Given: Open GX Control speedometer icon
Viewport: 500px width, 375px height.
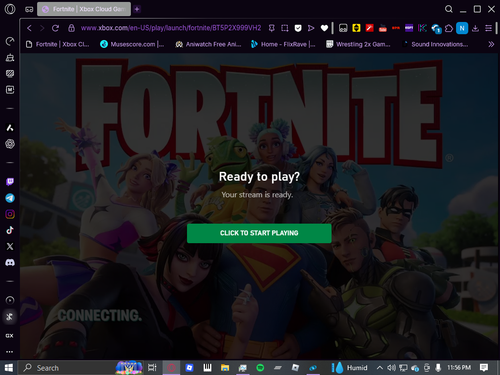Looking at the screenshot, I should 10,41.
